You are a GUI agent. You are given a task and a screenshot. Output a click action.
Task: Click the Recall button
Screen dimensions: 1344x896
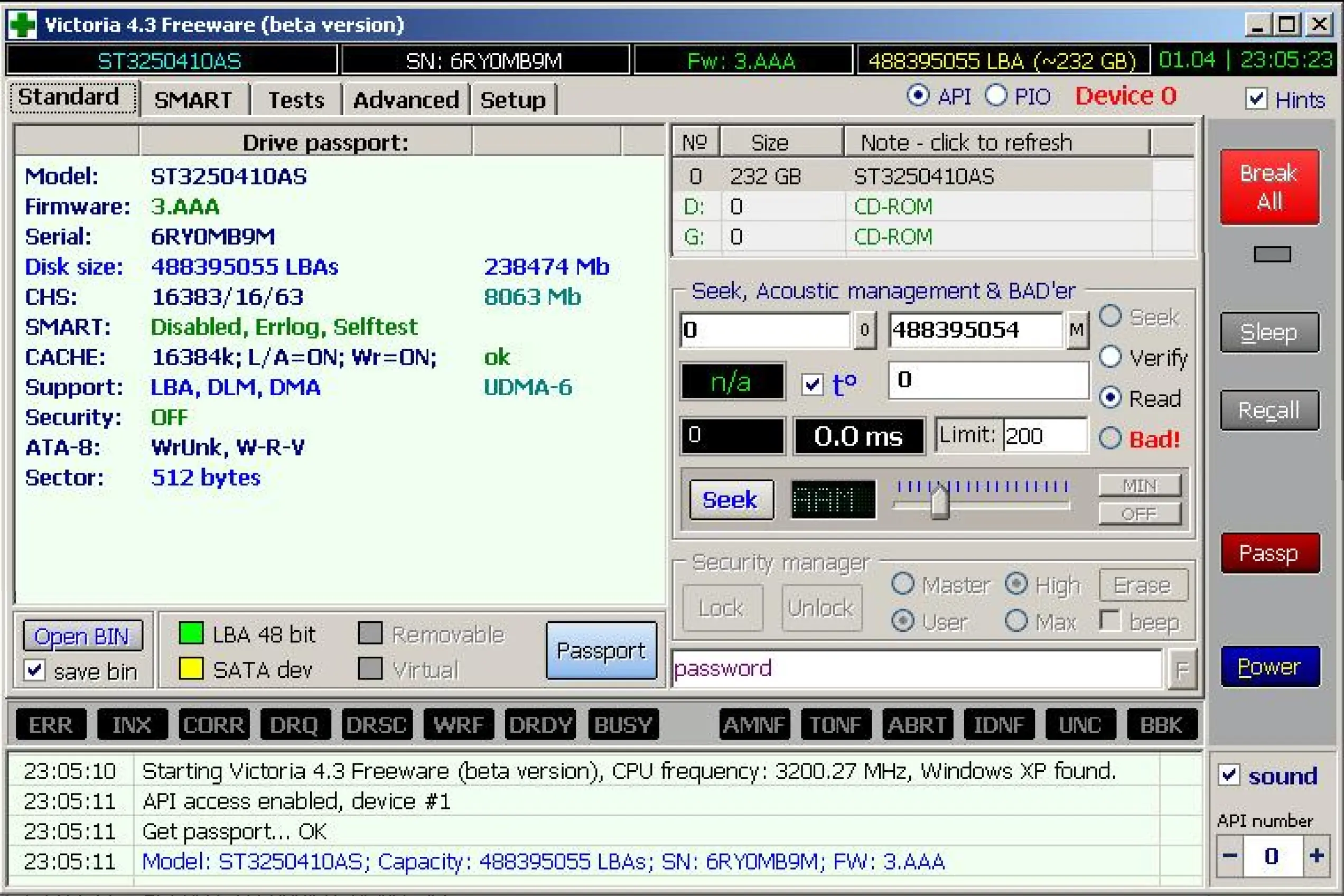click(x=1269, y=410)
